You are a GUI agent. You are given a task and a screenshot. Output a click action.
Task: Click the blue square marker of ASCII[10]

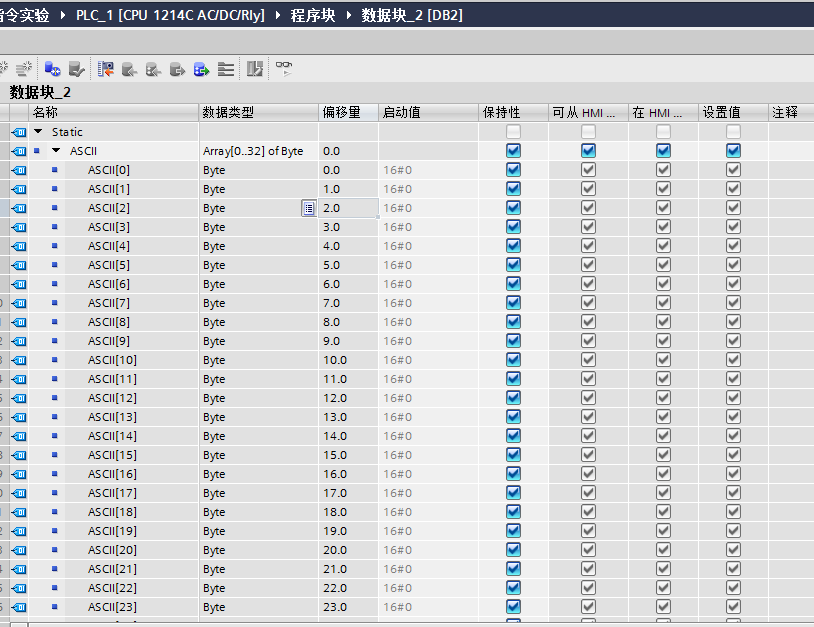tap(55, 359)
